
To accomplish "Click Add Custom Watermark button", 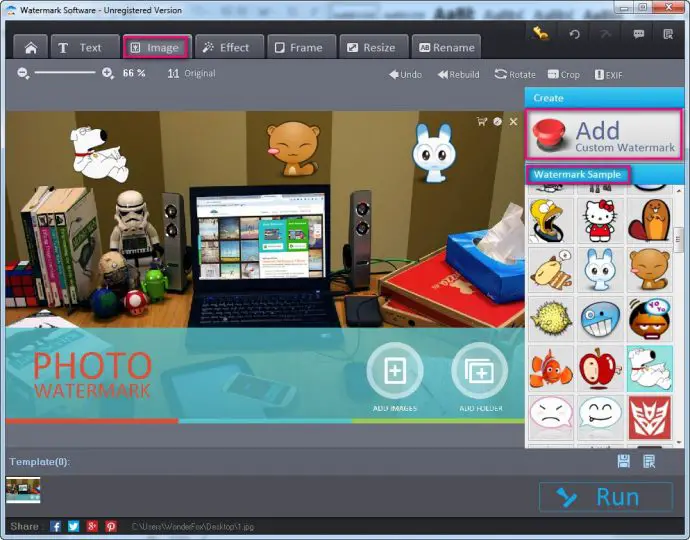I will pyautogui.click(x=604, y=136).
